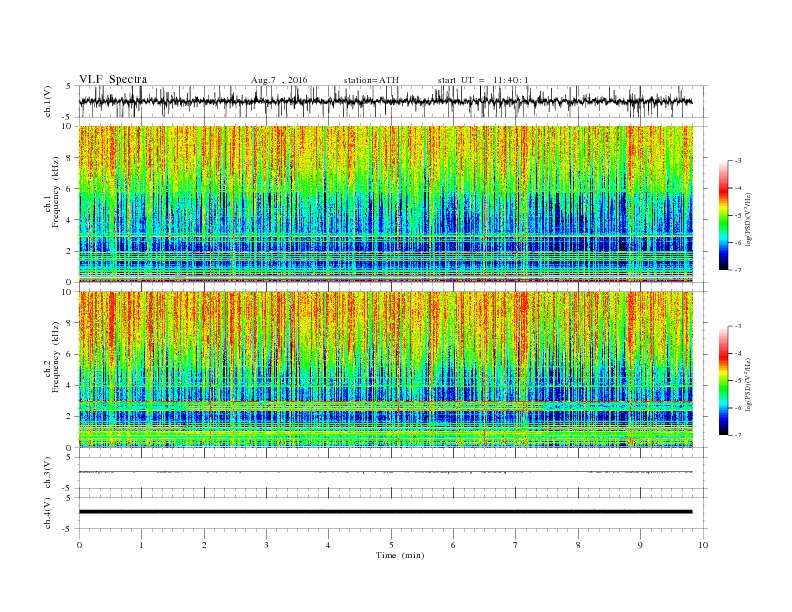Click the time axis tick label "3"

[x=266, y=545]
